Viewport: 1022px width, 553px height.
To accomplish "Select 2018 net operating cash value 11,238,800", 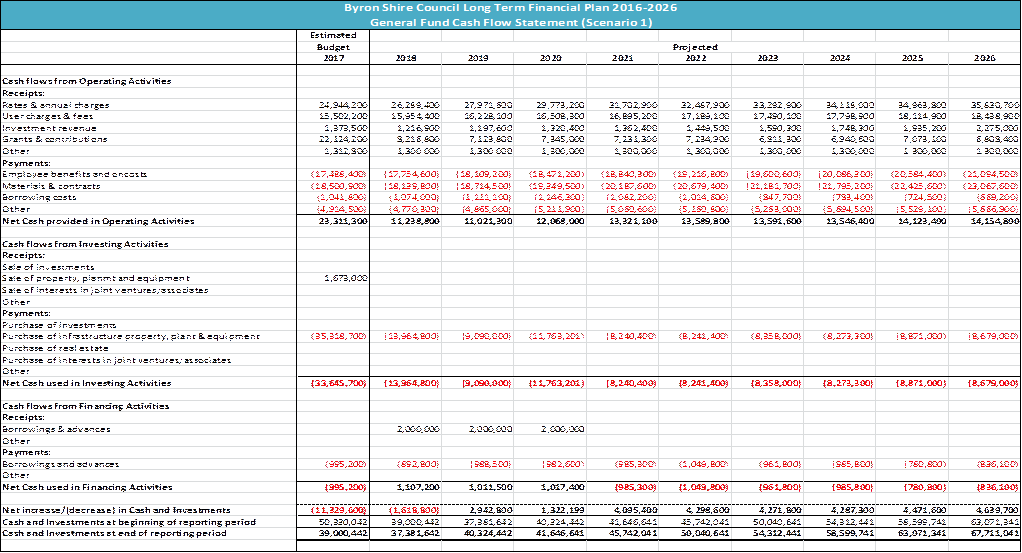I will click(415, 221).
